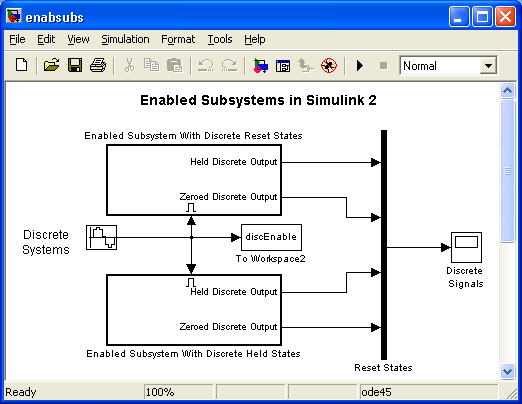Open a file with the folder icon

pos(51,65)
